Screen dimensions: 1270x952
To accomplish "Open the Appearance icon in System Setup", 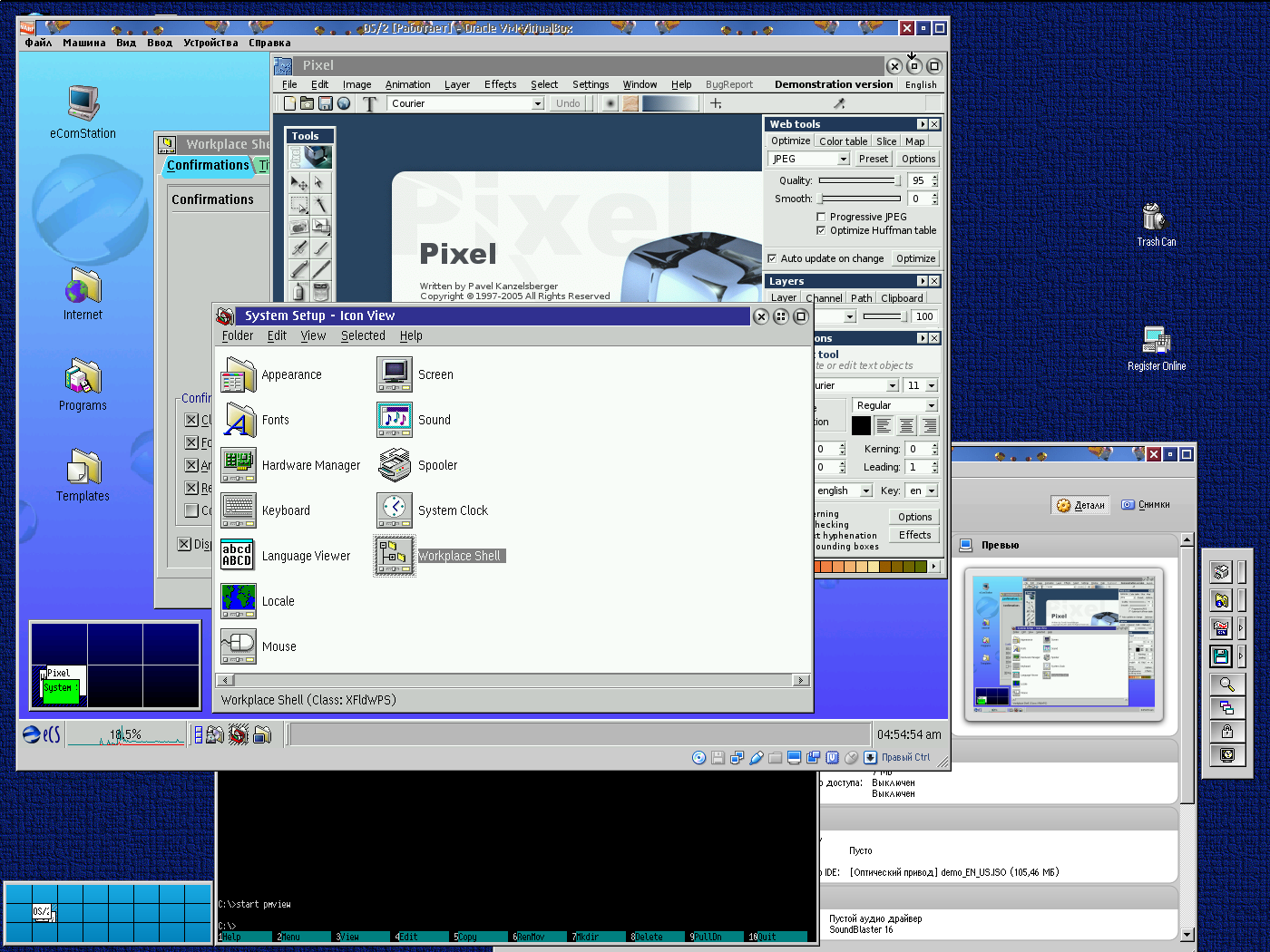I will pos(239,374).
